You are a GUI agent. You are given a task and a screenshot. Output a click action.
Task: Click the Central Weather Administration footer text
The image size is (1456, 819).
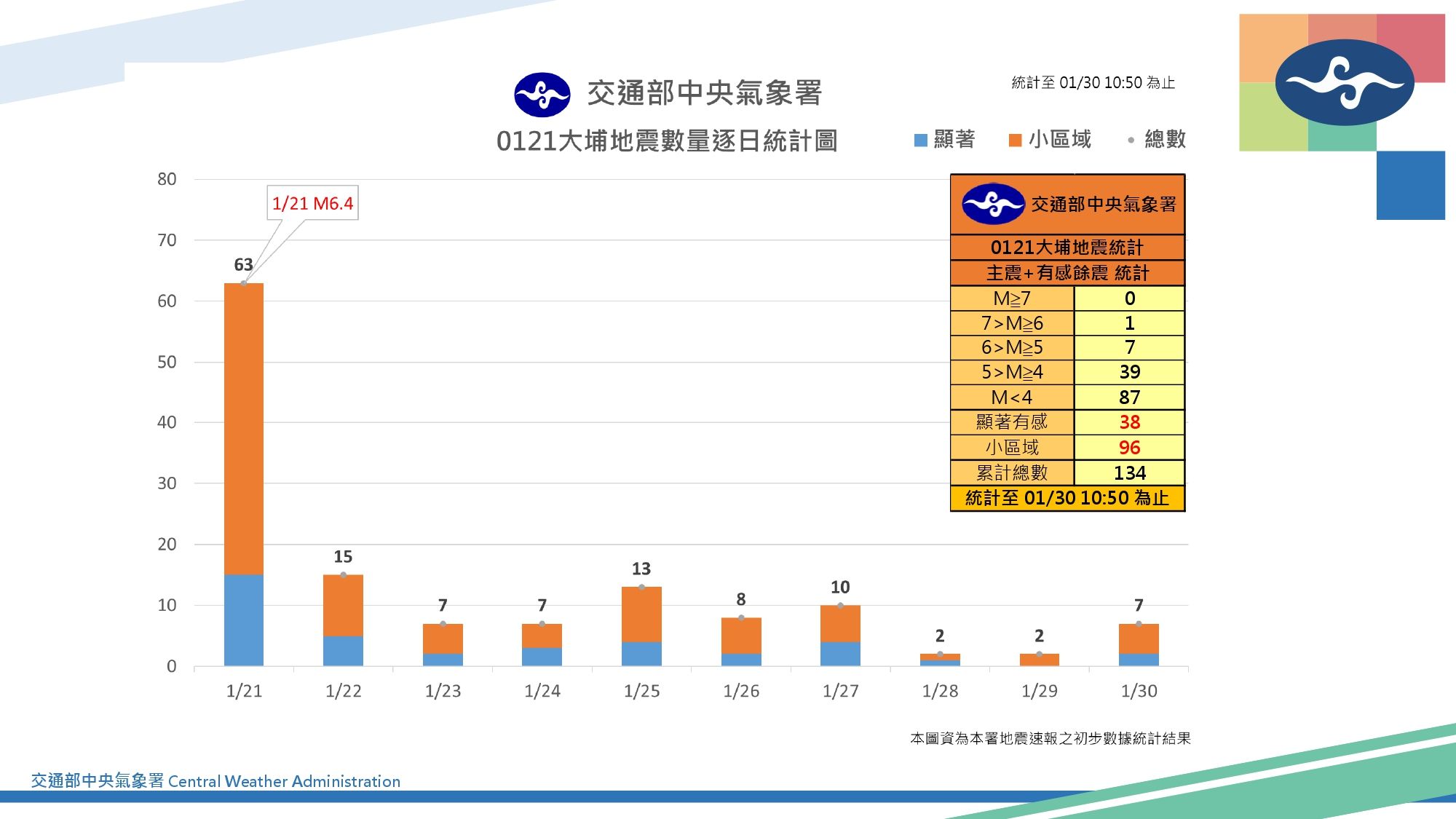pyautogui.click(x=215, y=781)
